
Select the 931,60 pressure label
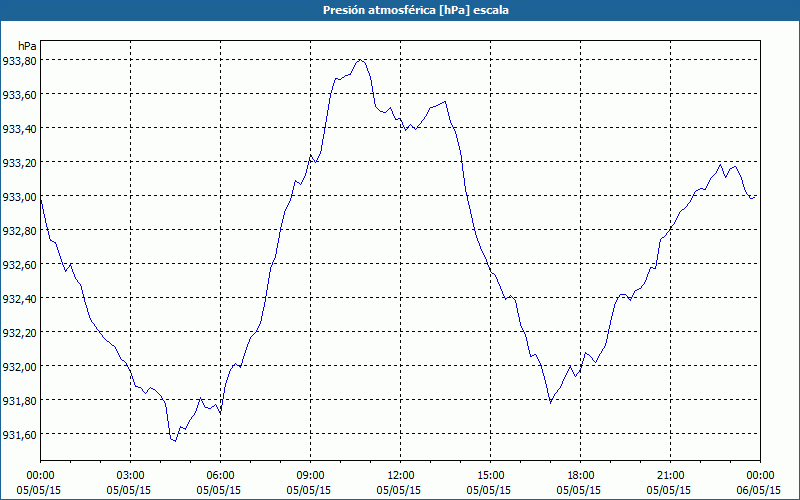tap(19, 434)
